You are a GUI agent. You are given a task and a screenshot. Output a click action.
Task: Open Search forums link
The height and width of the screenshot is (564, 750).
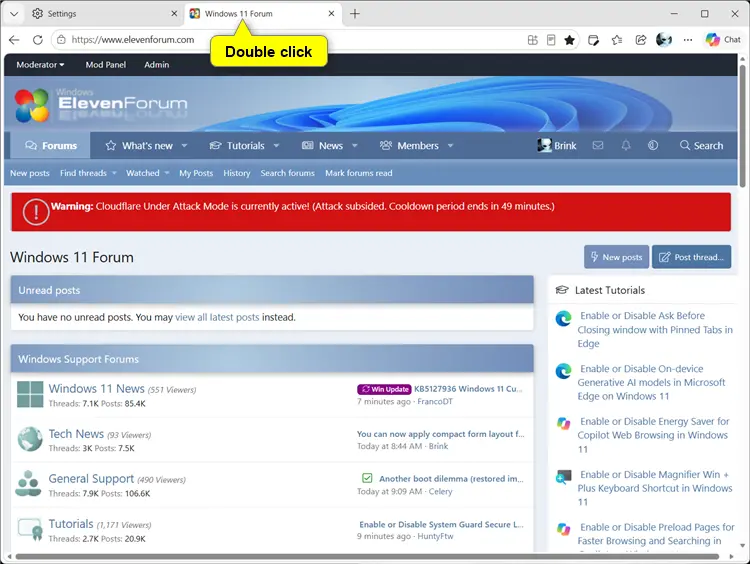point(287,173)
